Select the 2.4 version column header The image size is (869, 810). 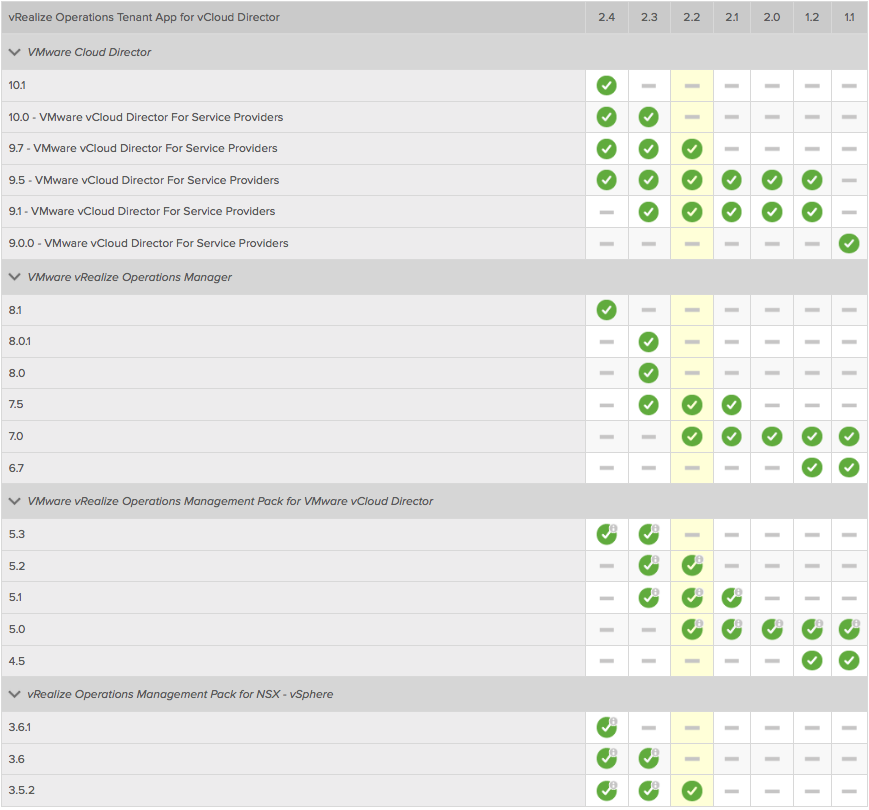pos(606,17)
